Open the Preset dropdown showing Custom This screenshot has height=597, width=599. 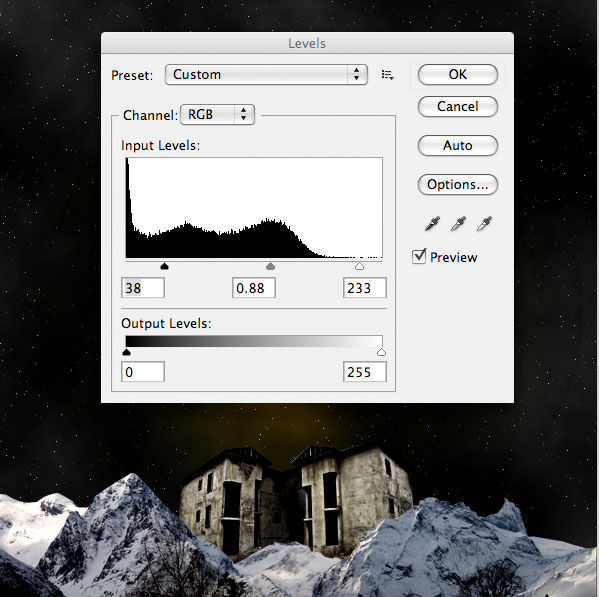tap(266, 74)
